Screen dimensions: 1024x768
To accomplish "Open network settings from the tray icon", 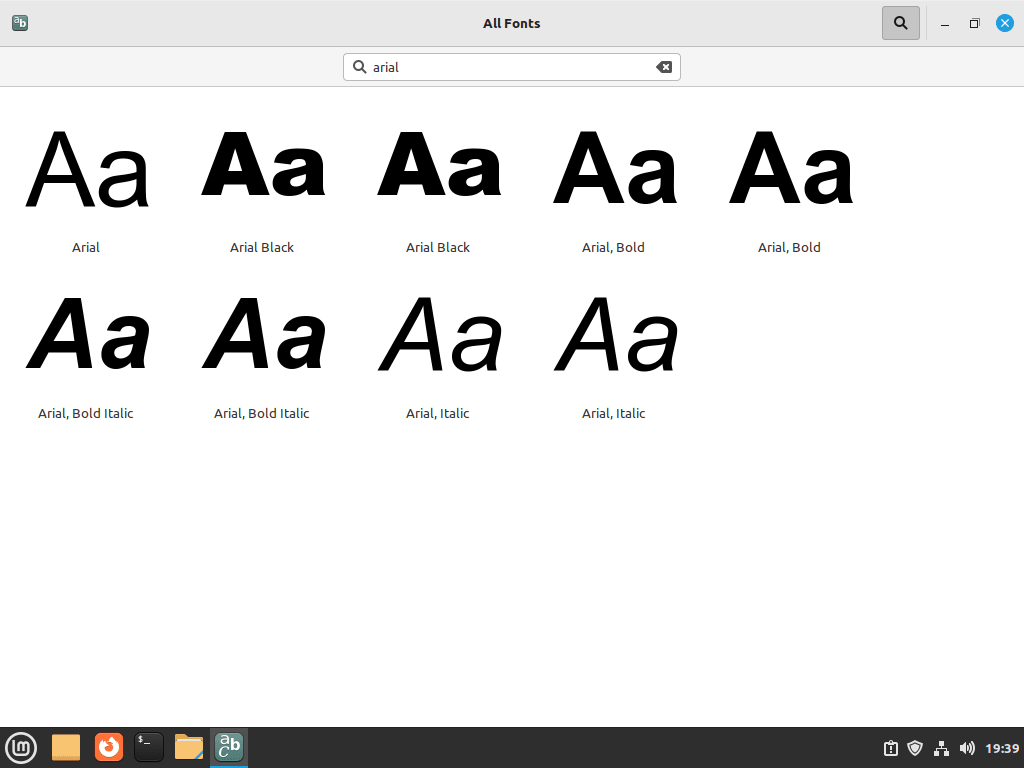I will coord(941,747).
